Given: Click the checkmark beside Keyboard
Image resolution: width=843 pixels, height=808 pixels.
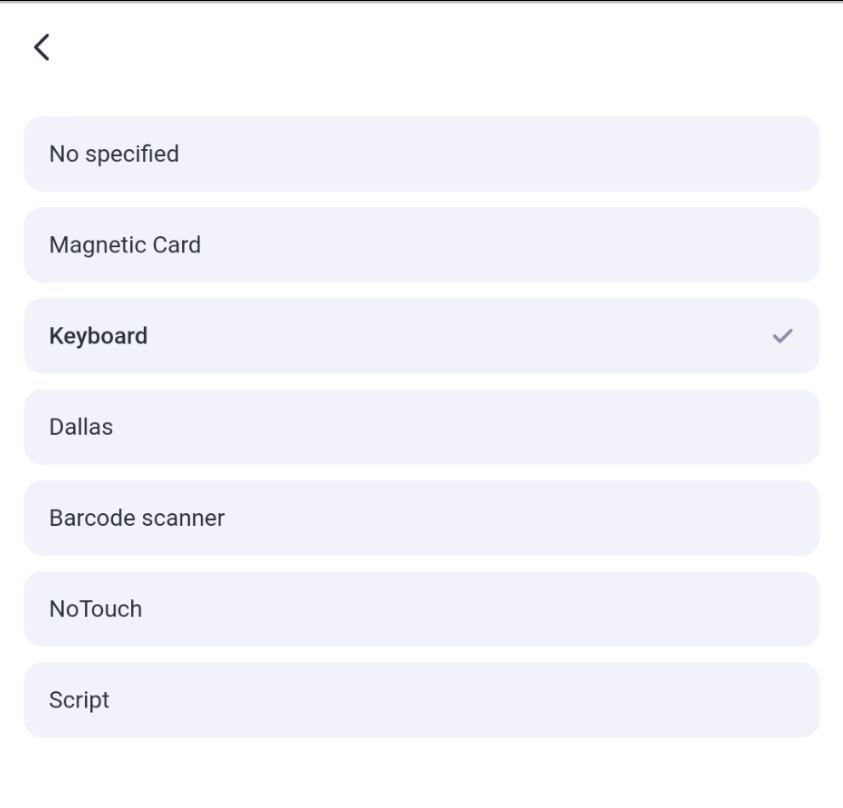Looking at the screenshot, I should [x=782, y=336].
